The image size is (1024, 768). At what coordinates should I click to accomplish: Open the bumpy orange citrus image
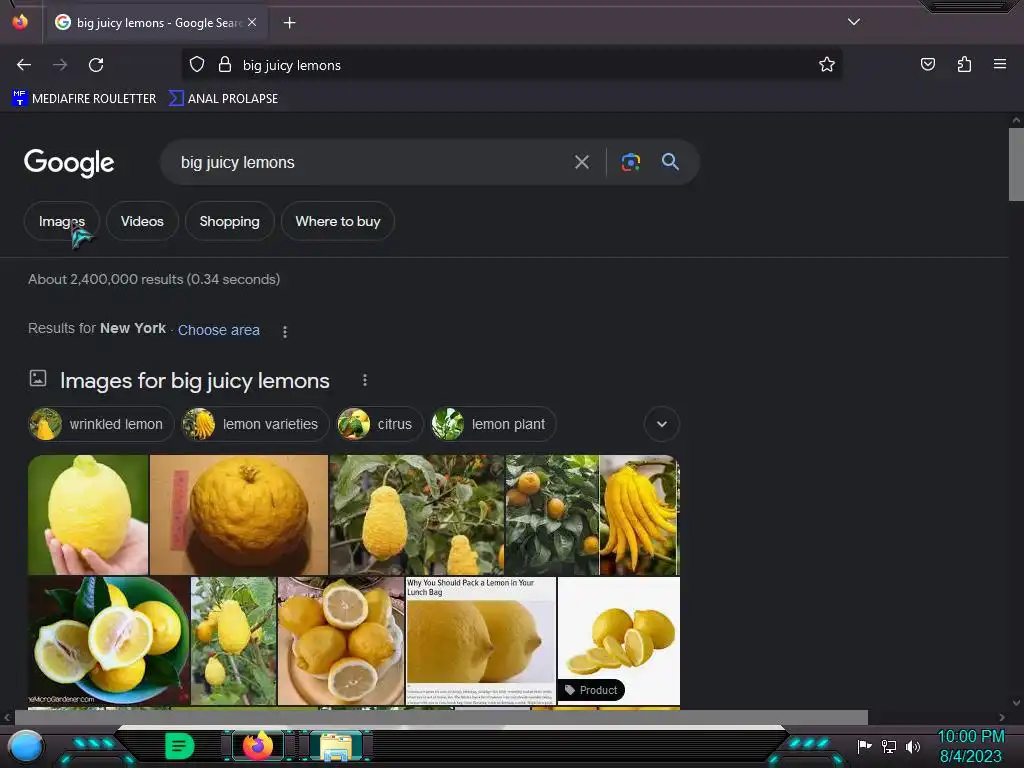(239, 515)
